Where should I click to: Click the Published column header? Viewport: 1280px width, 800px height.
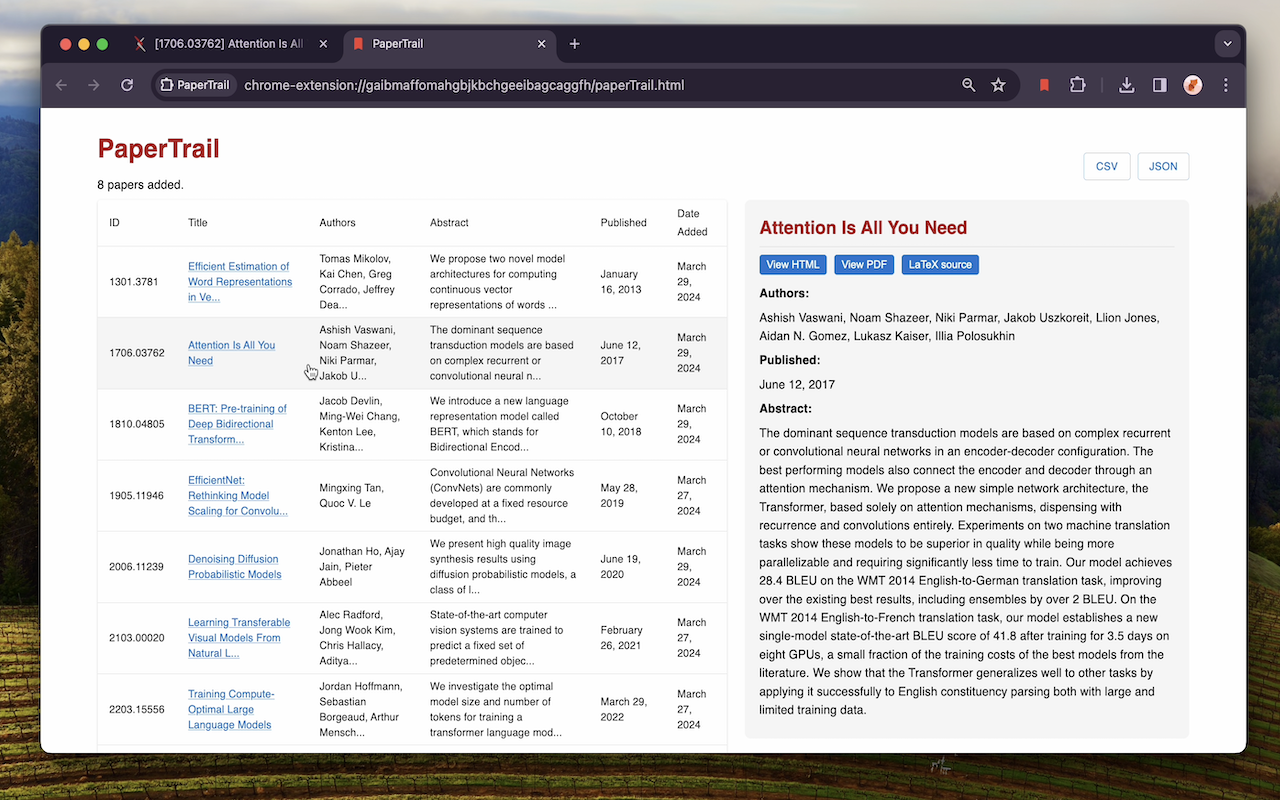[x=623, y=223]
